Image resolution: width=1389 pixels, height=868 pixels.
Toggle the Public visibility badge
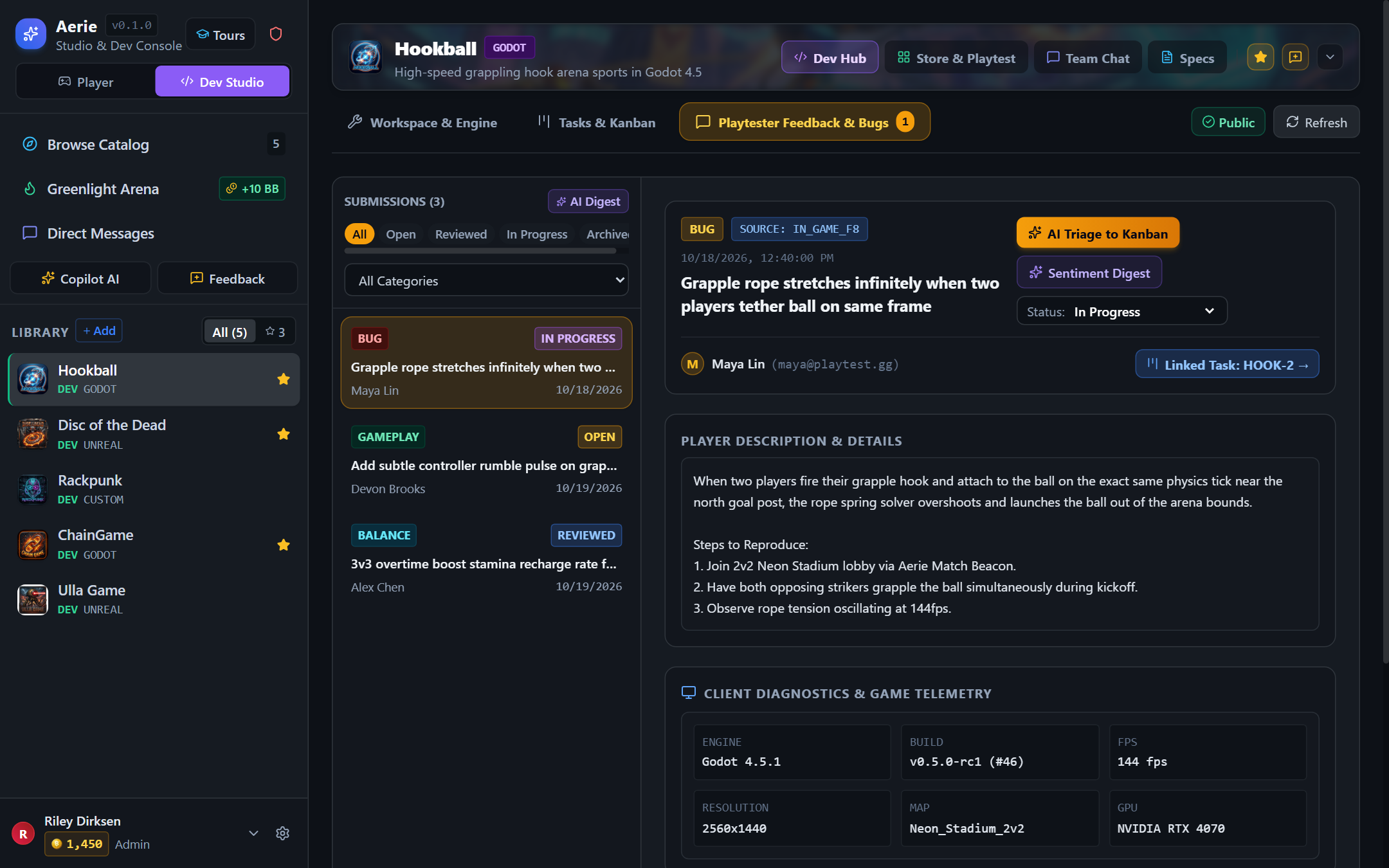coord(1228,122)
